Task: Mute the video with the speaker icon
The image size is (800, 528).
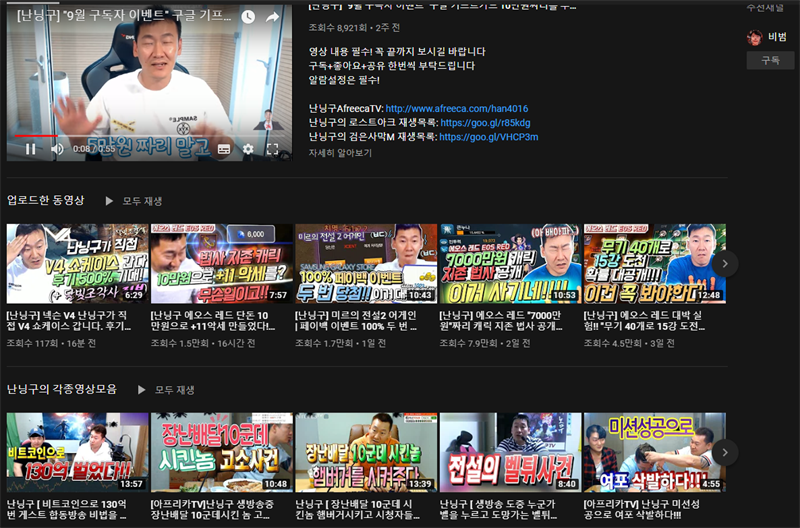Action: [x=57, y=149]
